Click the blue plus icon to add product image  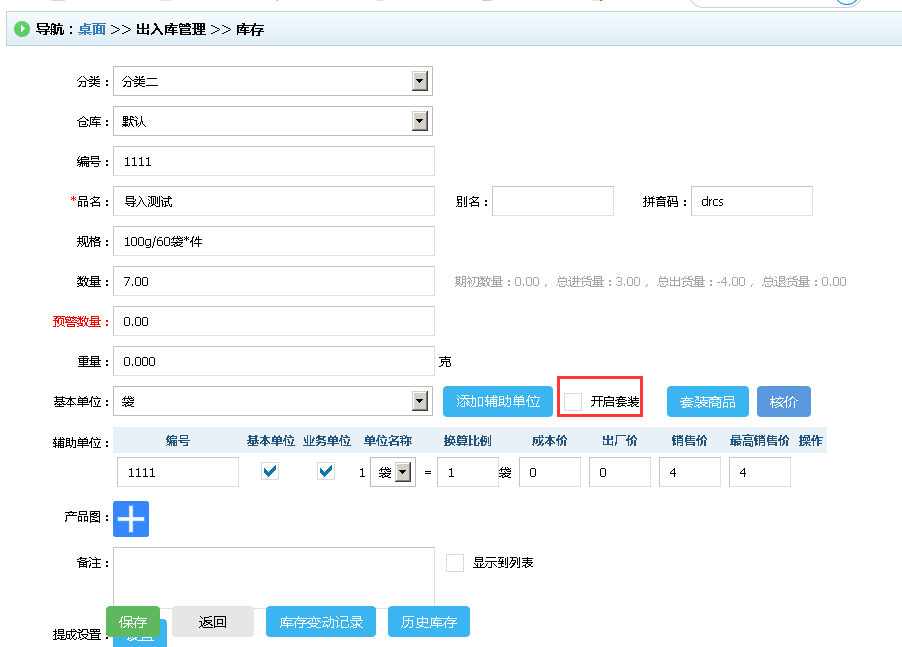[x=131, y=519]
